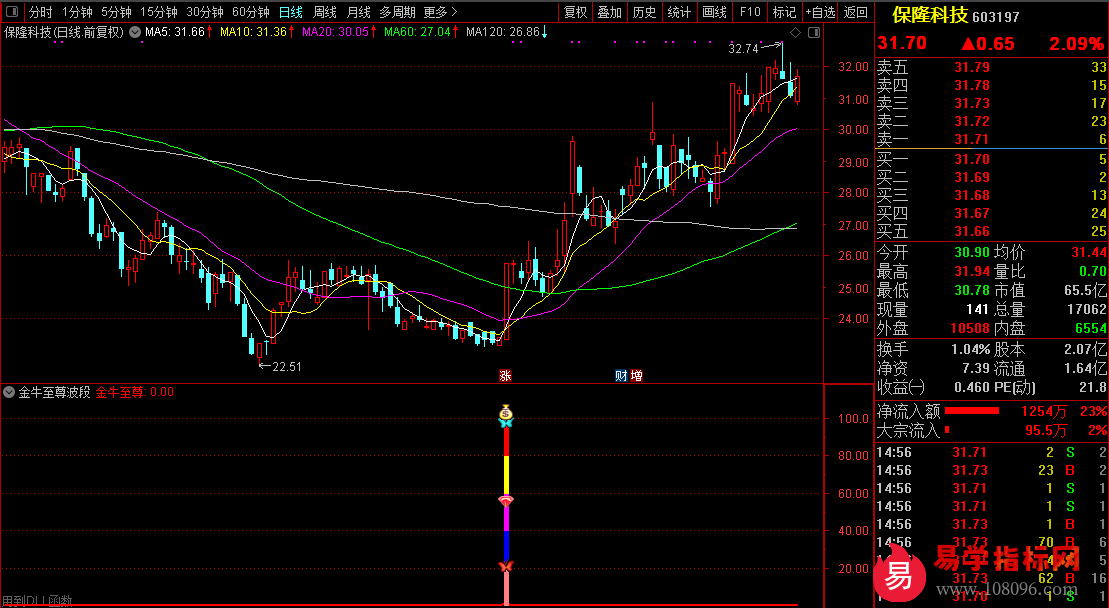This screenshot has width=1109, height=608.
Task: Add stock via +自选 button
Action: [x=820, y=13]
